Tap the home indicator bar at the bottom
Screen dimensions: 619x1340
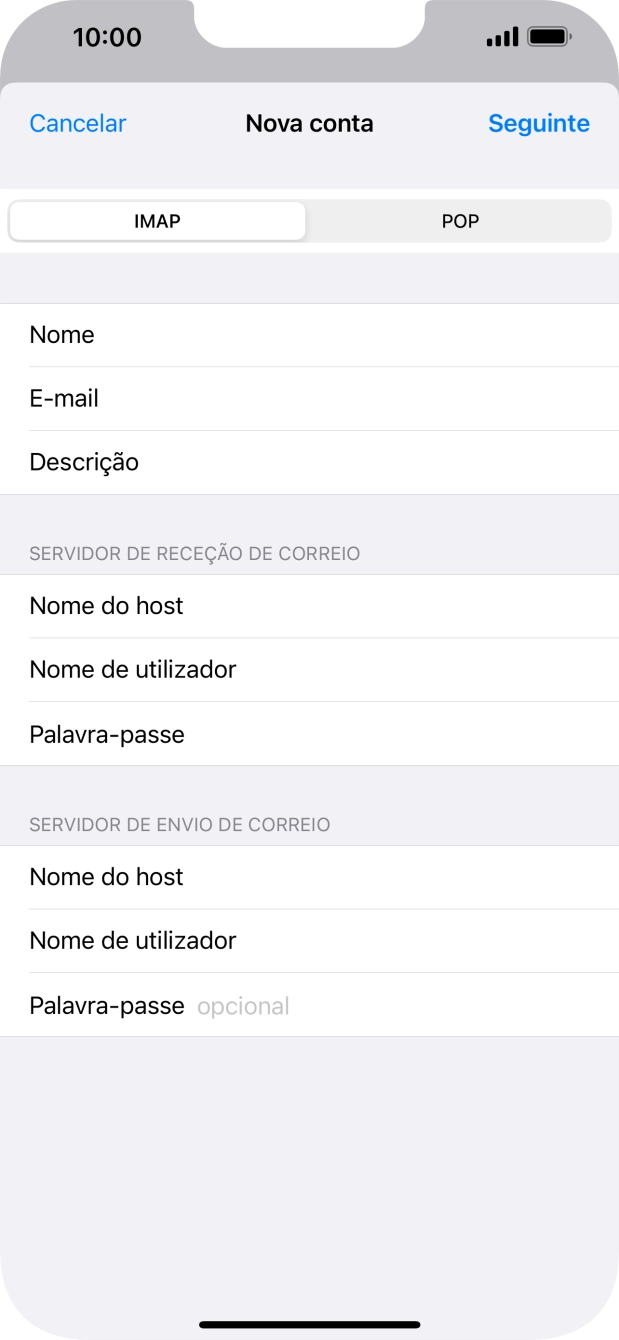click(x=309, y=1323)
